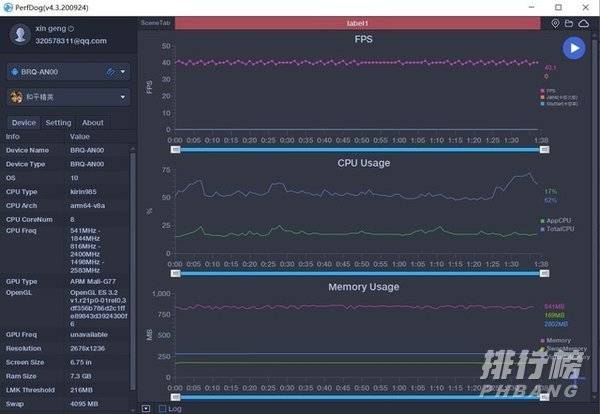600x414 pixels.
Task: Click the PerfDog app logo in title bar
Action: coord(8,7)
